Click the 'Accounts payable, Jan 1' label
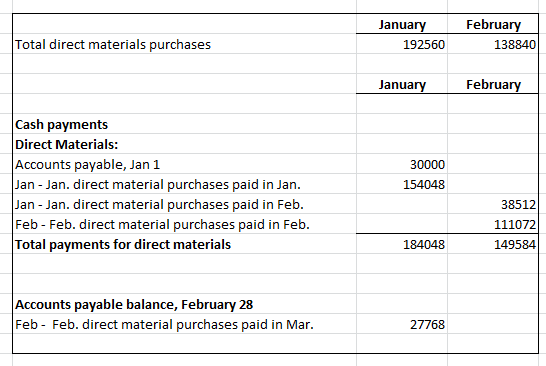This screenshot has width=546, height=366. (87, 164)
